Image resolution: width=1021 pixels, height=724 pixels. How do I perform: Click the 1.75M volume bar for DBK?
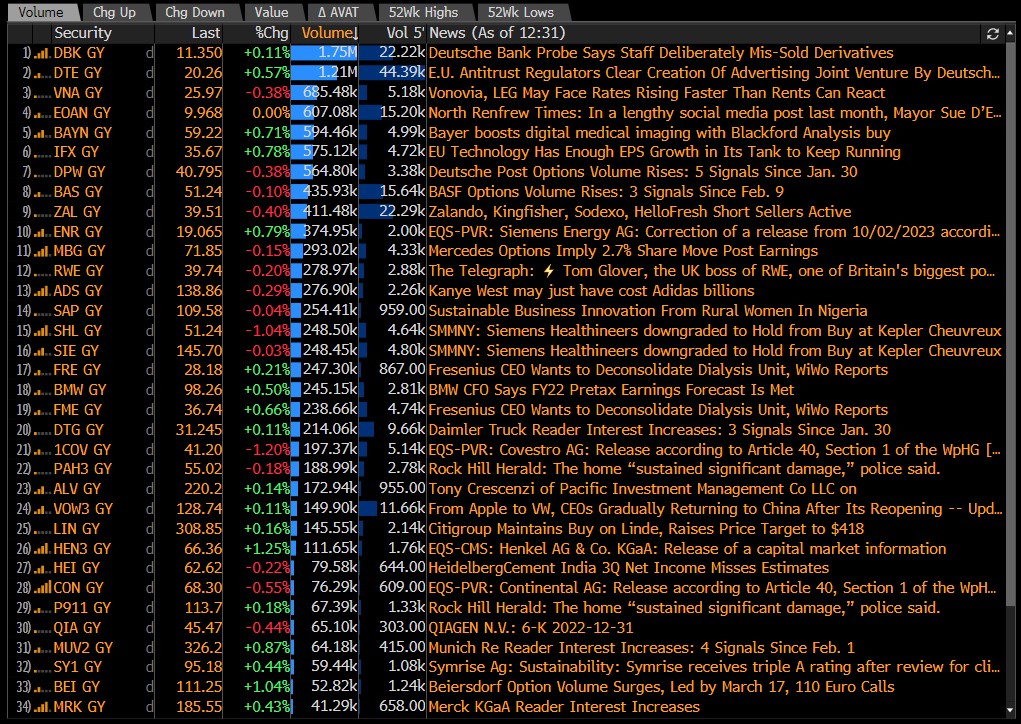(x=324, y=53)
